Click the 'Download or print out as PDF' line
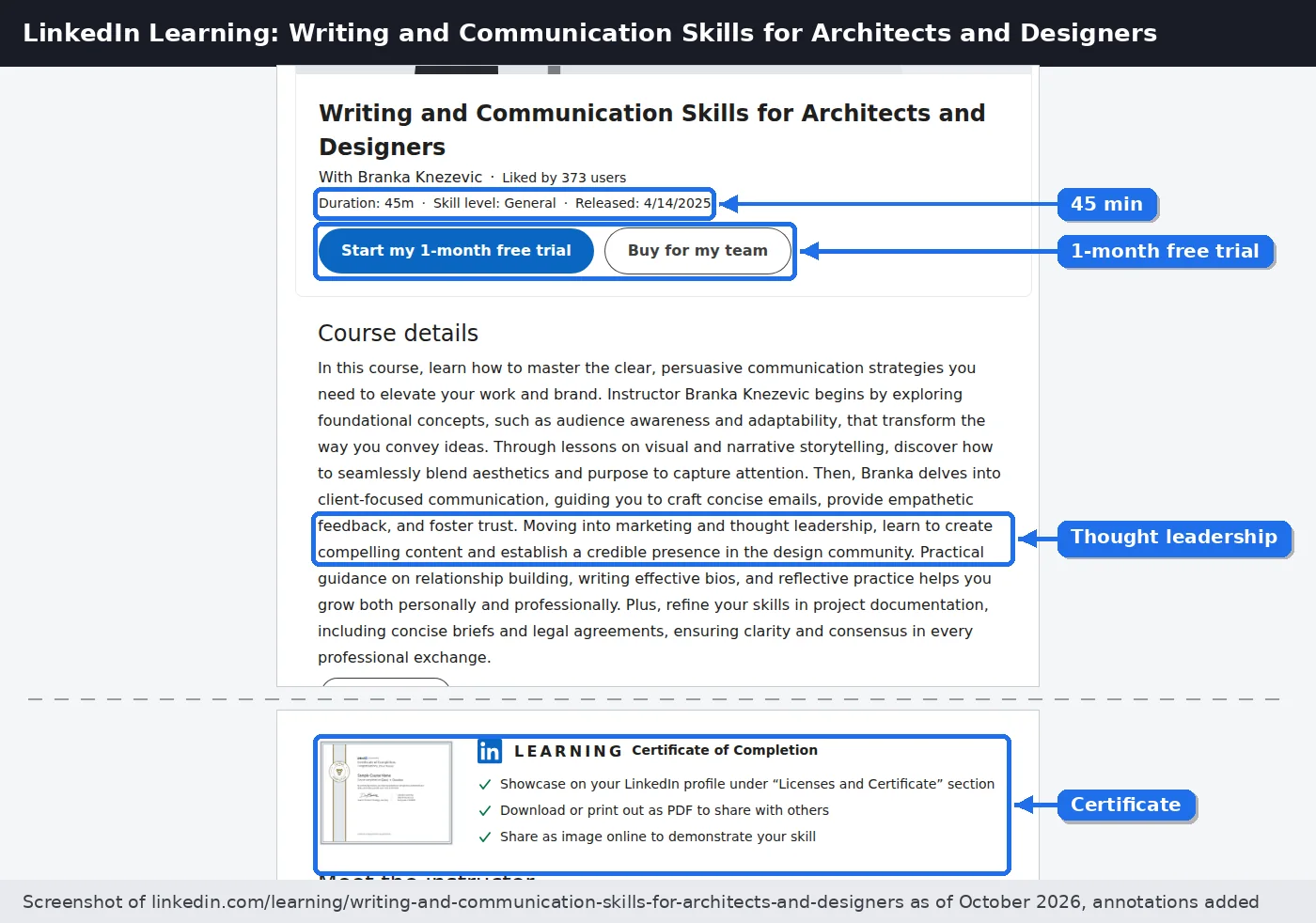 coord(665,810)
